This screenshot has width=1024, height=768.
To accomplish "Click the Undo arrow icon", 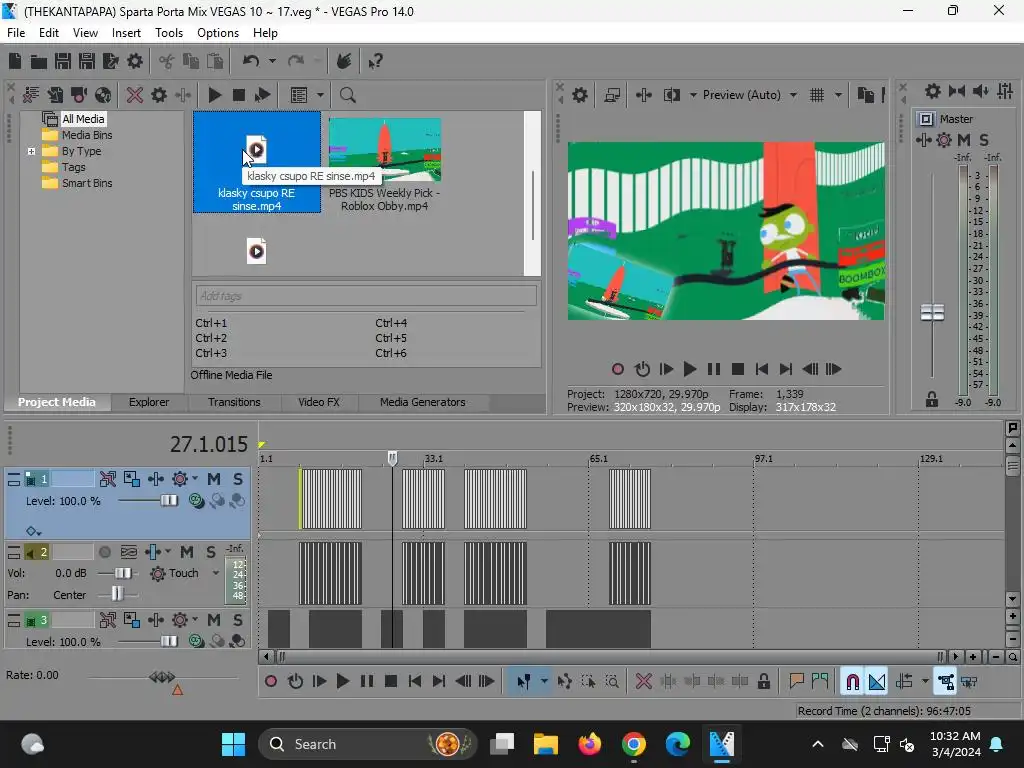I will tap(251, 61).
